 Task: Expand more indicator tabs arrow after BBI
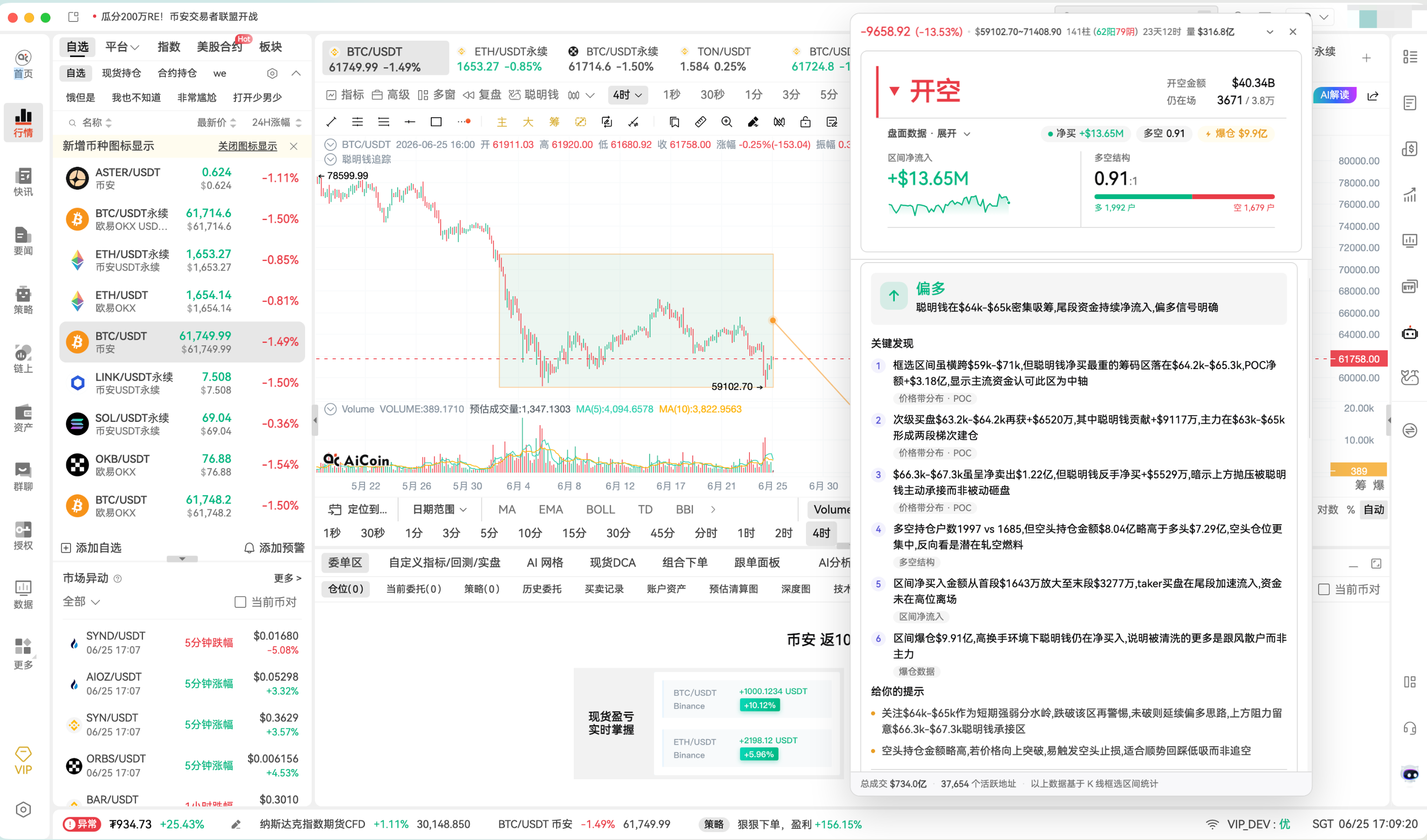click(713, 509)
